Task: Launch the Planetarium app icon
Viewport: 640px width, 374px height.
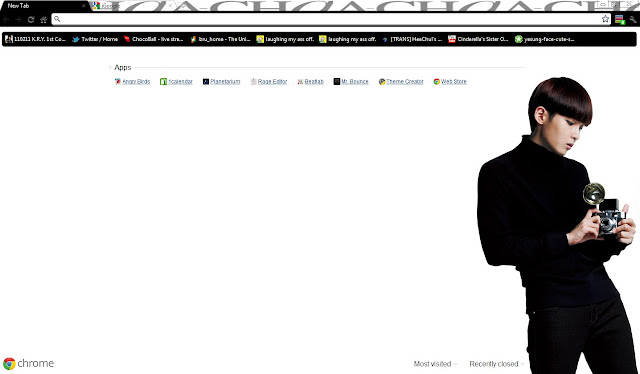Action: pos(206,82)
